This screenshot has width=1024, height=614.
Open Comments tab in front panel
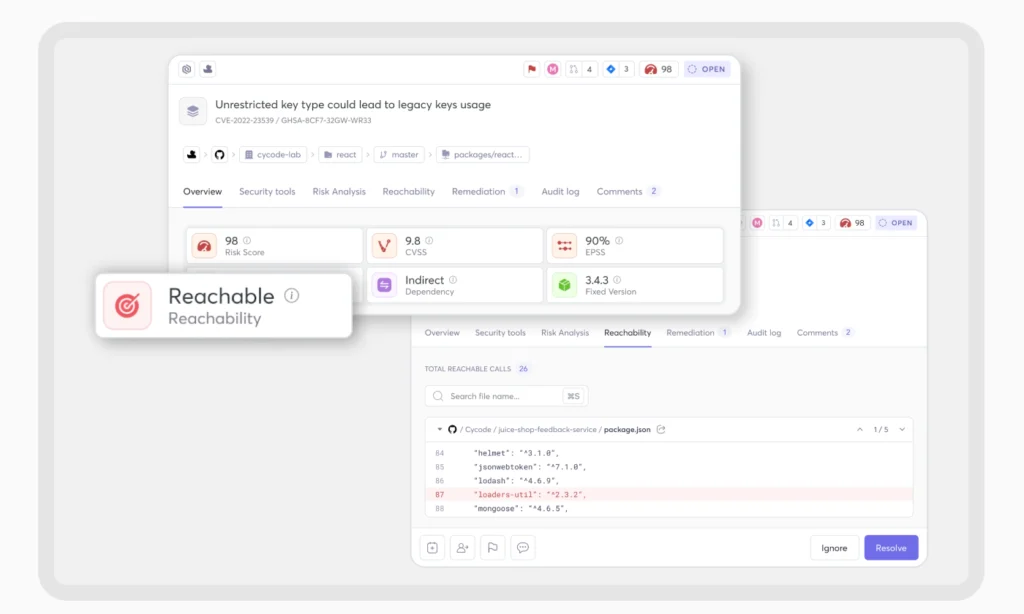tap(628, 191)
